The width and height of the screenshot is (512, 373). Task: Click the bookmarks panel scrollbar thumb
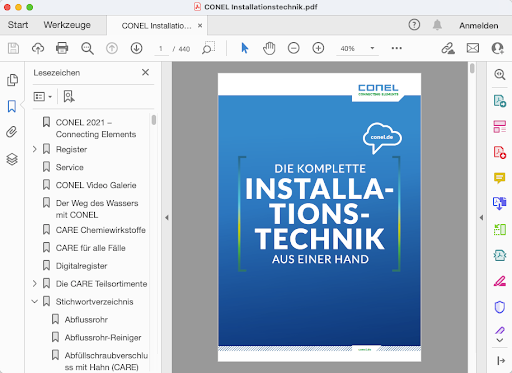[154, 120]
